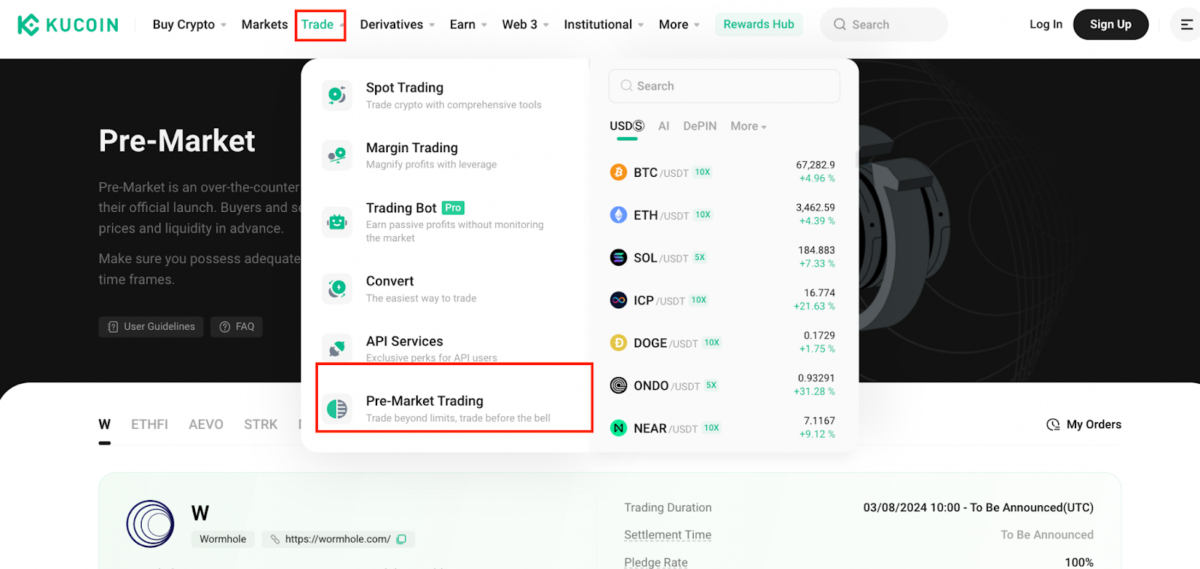Image resolution: width=1200 pixels, height=569 pixels.
Task: Click the Sign Up button
Action: tap(1111, 24)
